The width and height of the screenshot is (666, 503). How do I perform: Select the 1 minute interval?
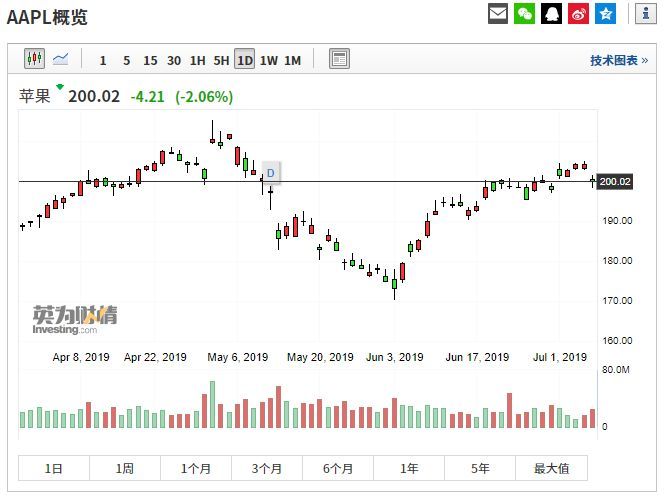coord(103,60)
